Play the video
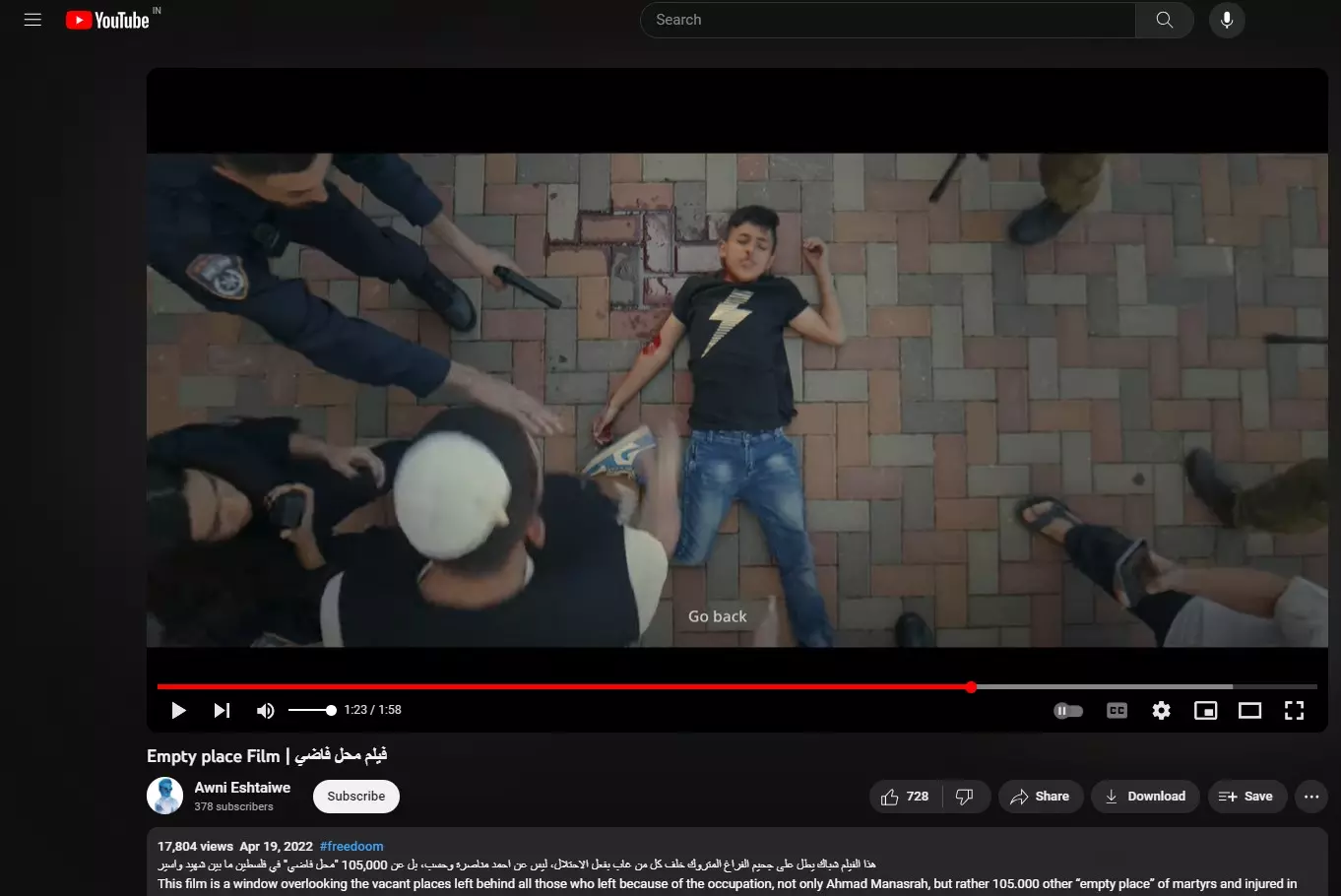The image size is (1341, 896). tap(178, 710)
